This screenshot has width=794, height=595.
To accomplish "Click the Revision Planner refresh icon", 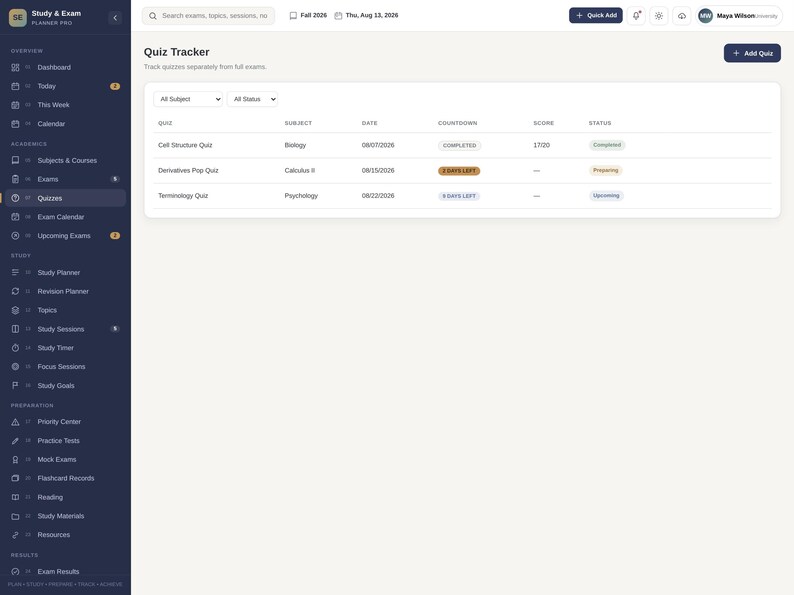I will (15, 291).
